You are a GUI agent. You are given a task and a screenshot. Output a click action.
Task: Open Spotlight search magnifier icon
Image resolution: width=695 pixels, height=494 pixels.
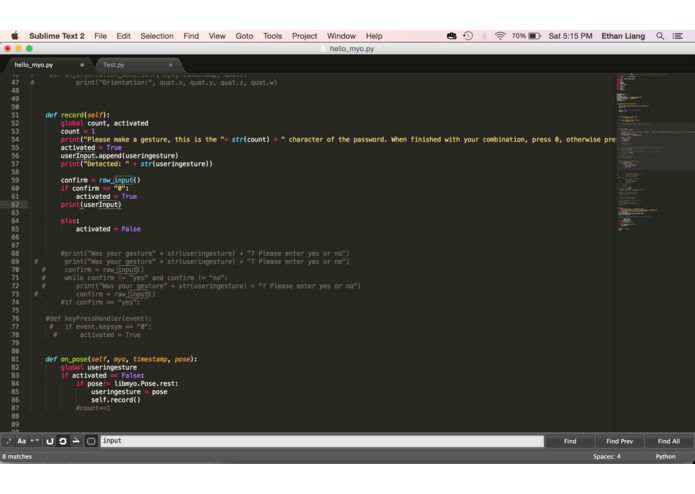point(660,36)
